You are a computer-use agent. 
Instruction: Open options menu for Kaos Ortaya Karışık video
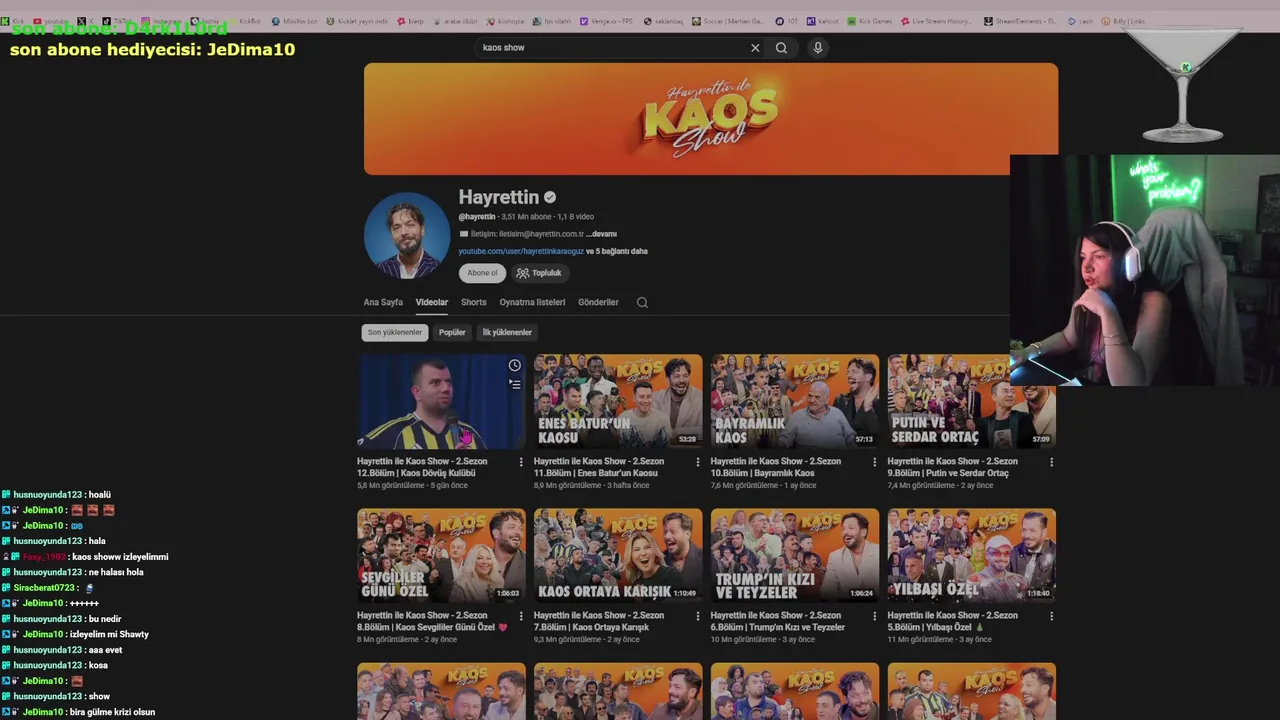697,616
